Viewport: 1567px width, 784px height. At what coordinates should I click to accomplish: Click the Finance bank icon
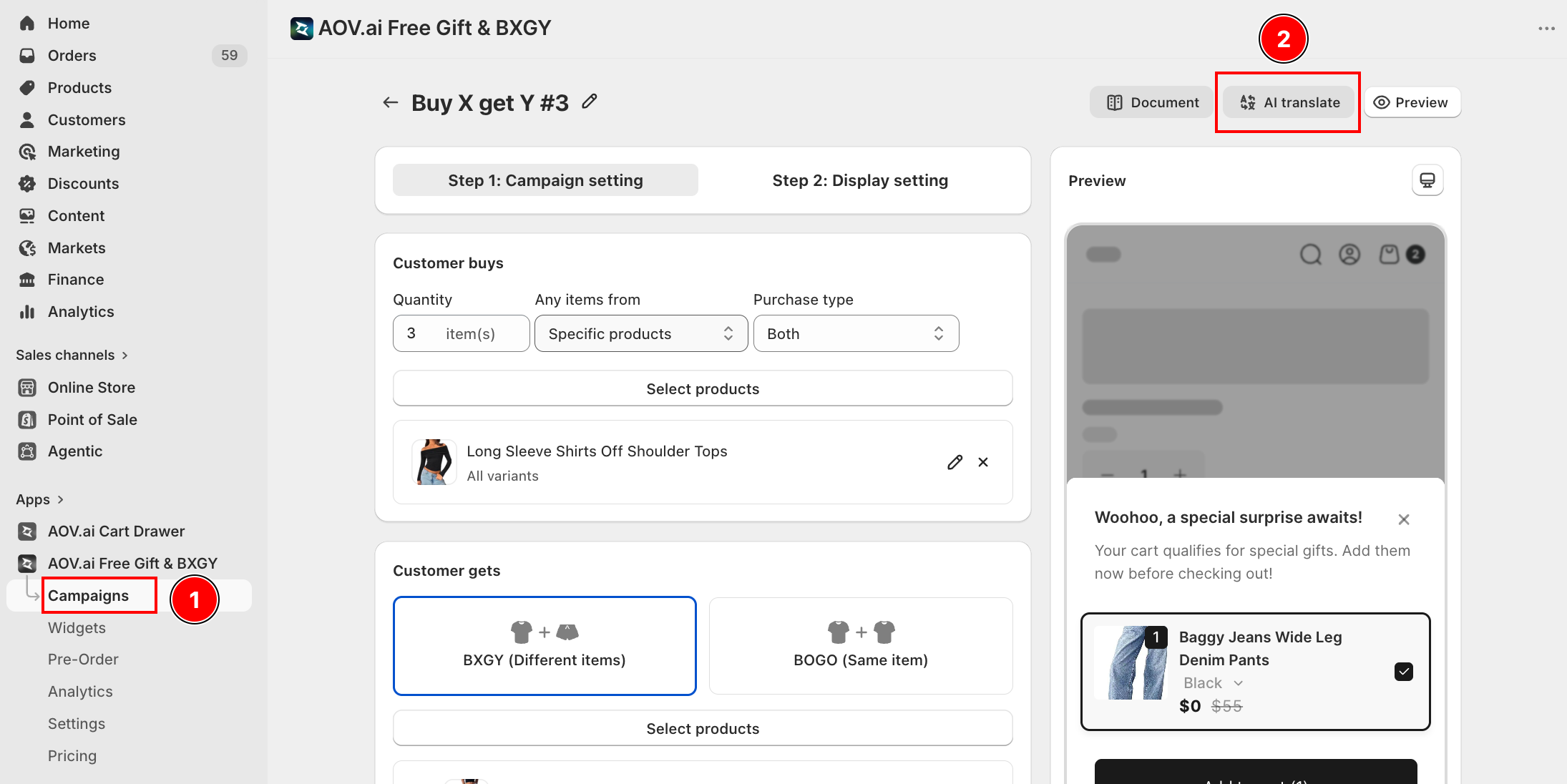click(27, 279)
